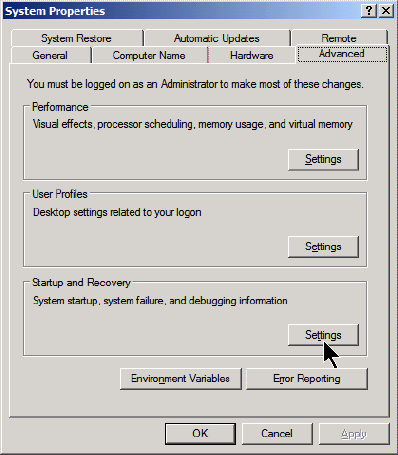Viewport: 398px width, 455px height.
Task: Open Startup and Recovery Settings
Action: coord(323,335)
